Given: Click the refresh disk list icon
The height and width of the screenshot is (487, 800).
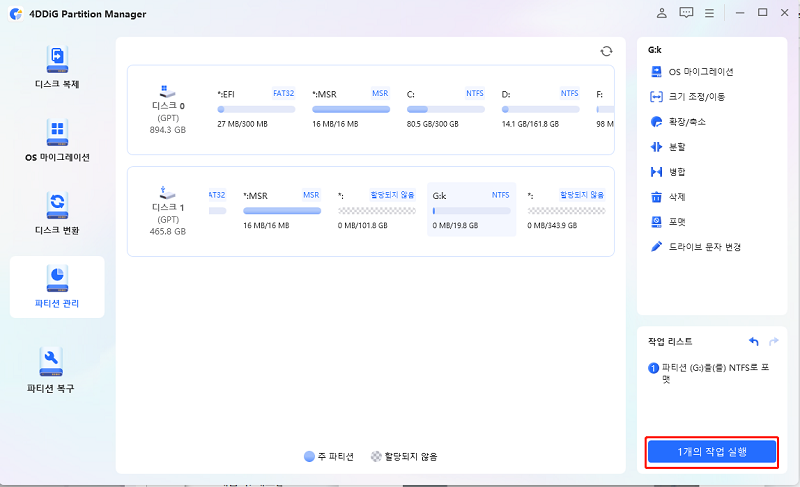Looking at the screenshot, I should click(x=606, y=51).
